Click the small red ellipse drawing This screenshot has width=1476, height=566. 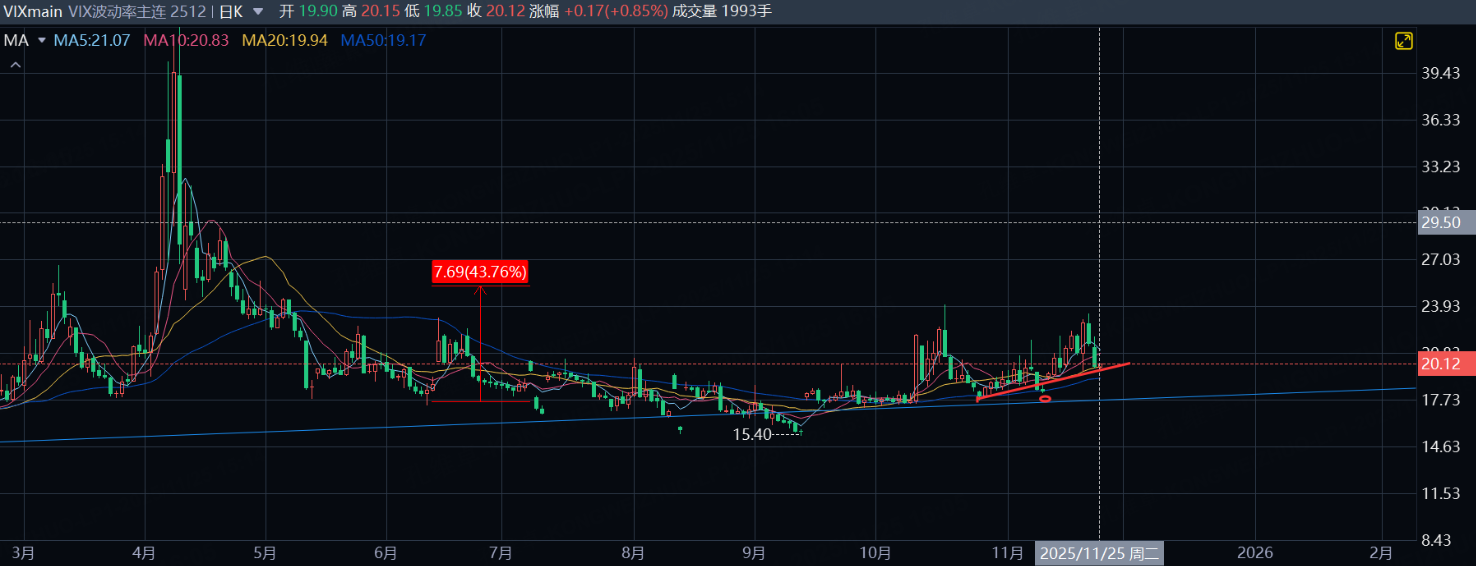(x=1045, y=399)
